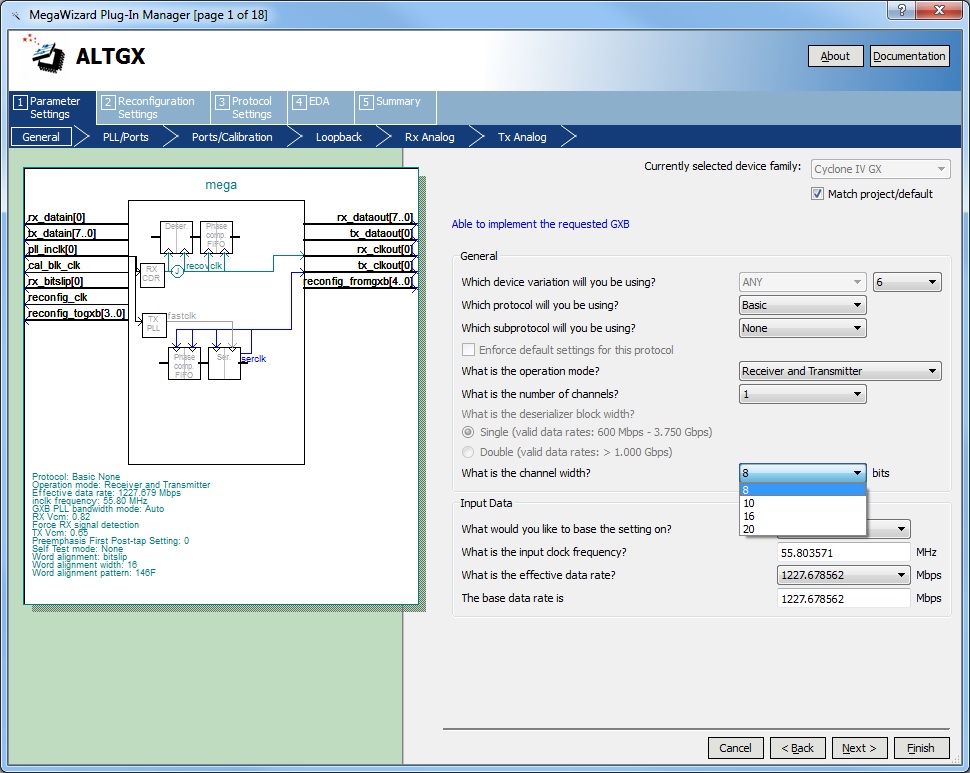This screenshot has height=773, width=970.
Task: Open the device variation ANY dropdown
Action: pyautogui.click(x=802, y=282)
